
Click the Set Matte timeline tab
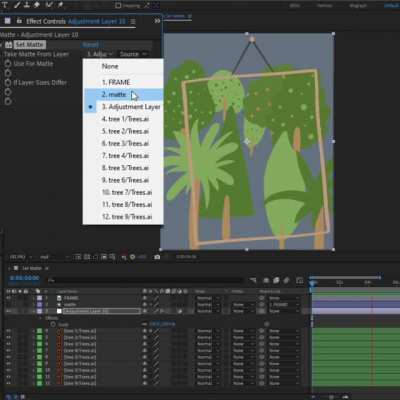[32, 268]
